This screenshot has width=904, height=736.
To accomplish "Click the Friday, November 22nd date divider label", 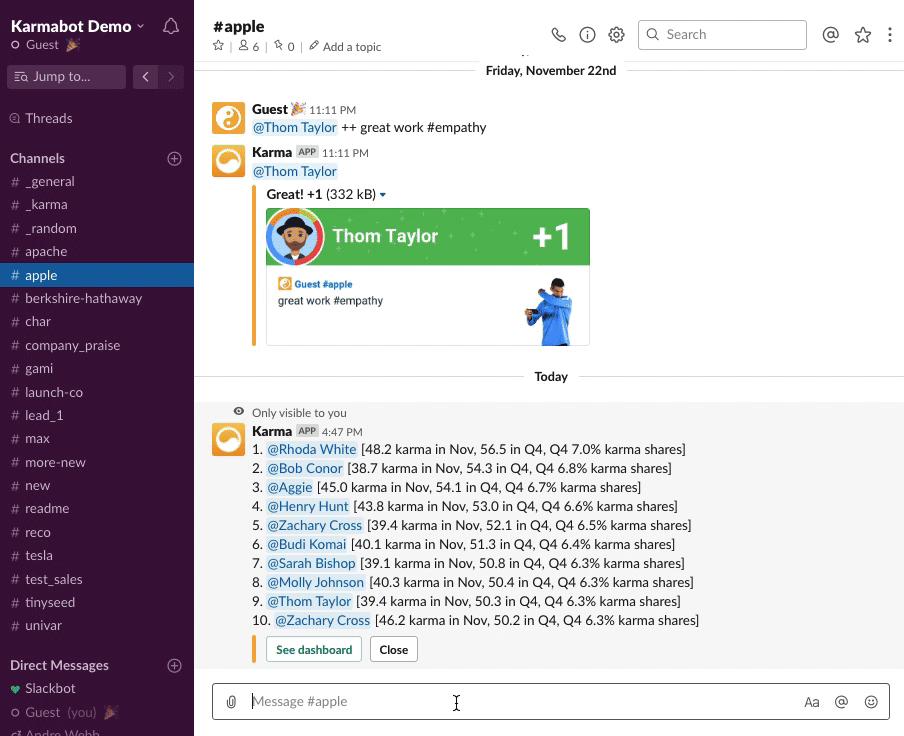I will click(551, 71).
